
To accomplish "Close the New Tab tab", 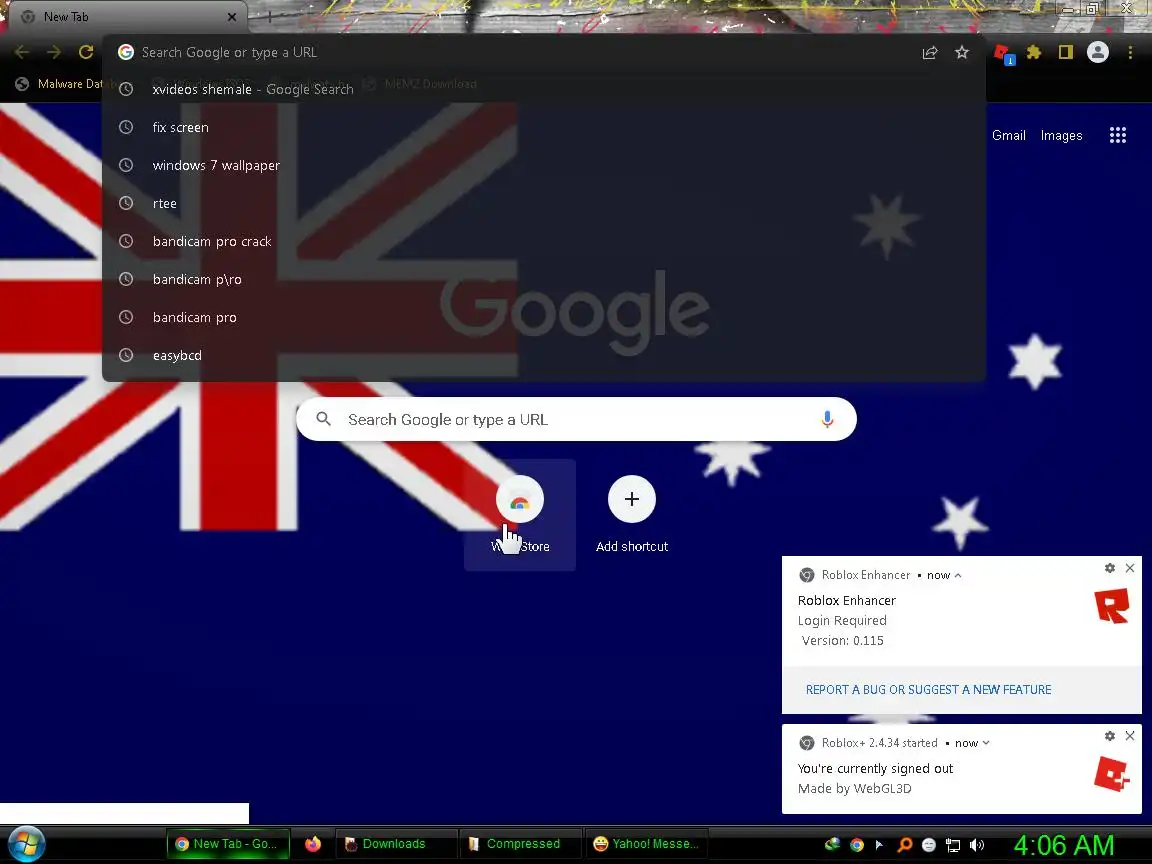I will 231,16.
